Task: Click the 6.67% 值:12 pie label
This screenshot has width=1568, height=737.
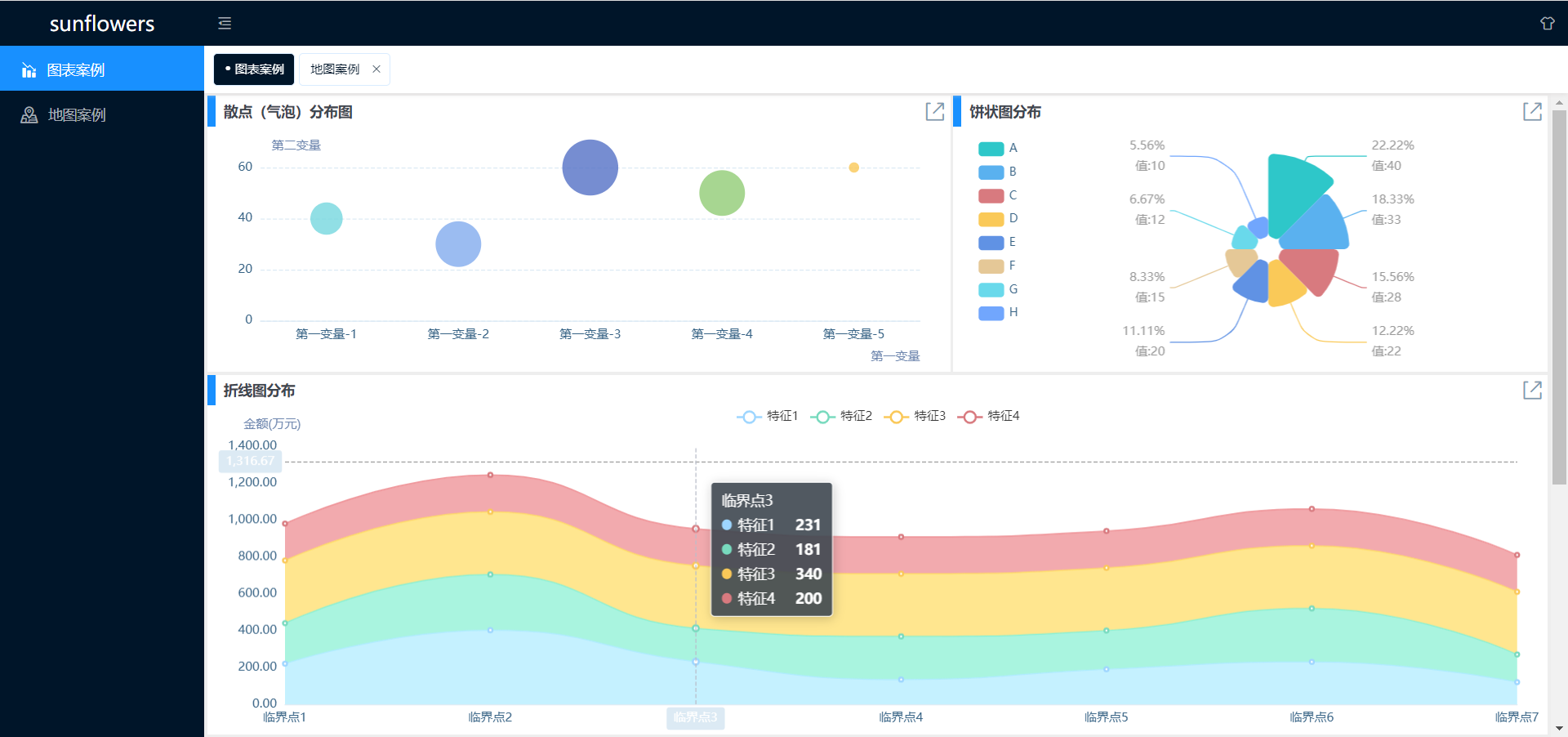Action: point(1147,209)
